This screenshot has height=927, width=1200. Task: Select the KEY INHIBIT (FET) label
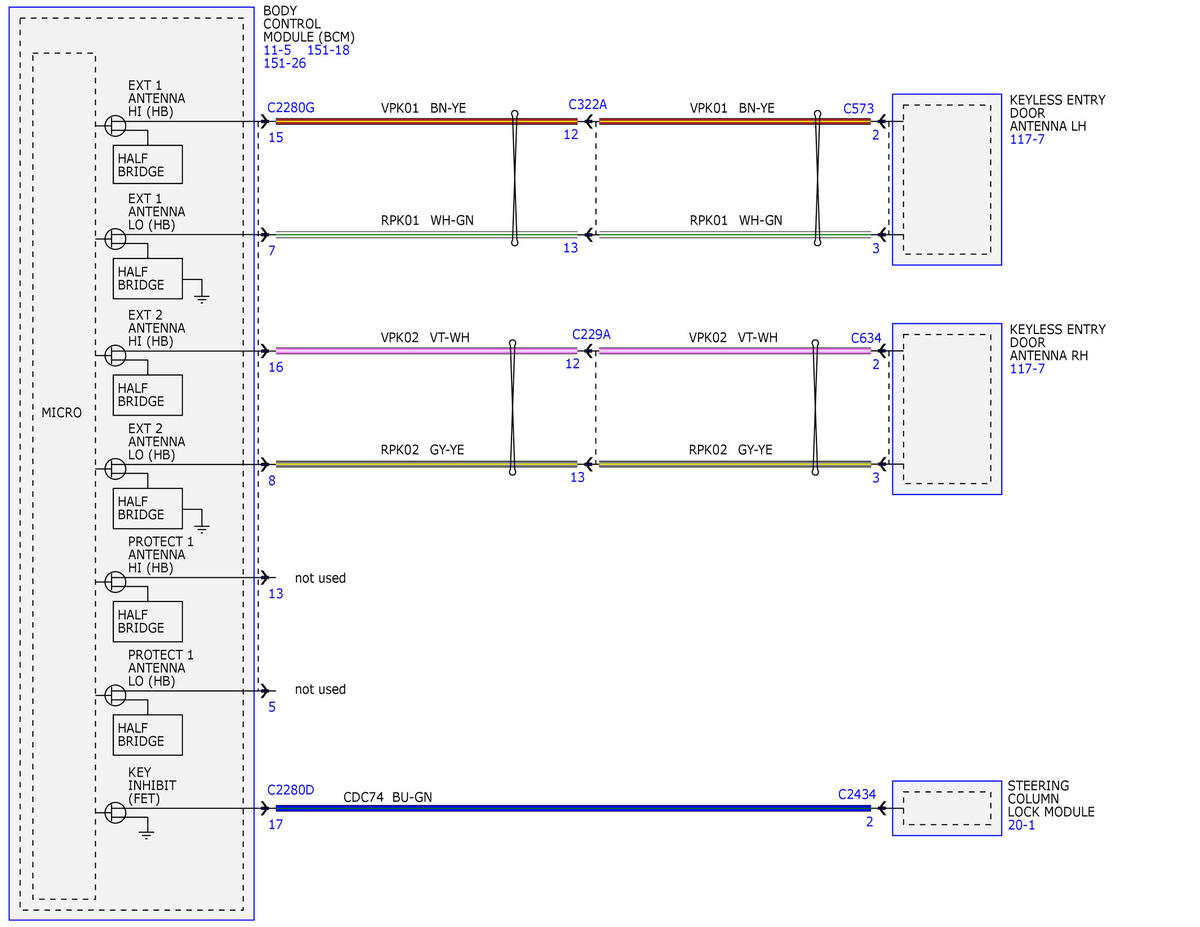(x=152, y=786)
